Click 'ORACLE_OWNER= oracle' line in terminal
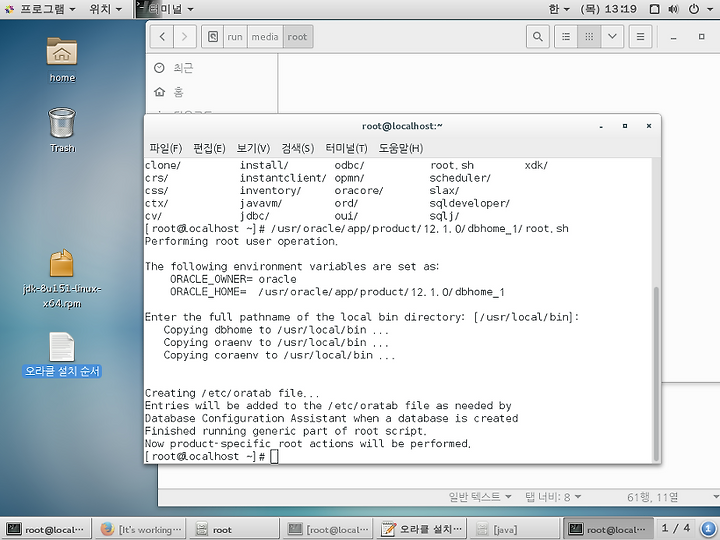720x540 pixels. point(233,279)
